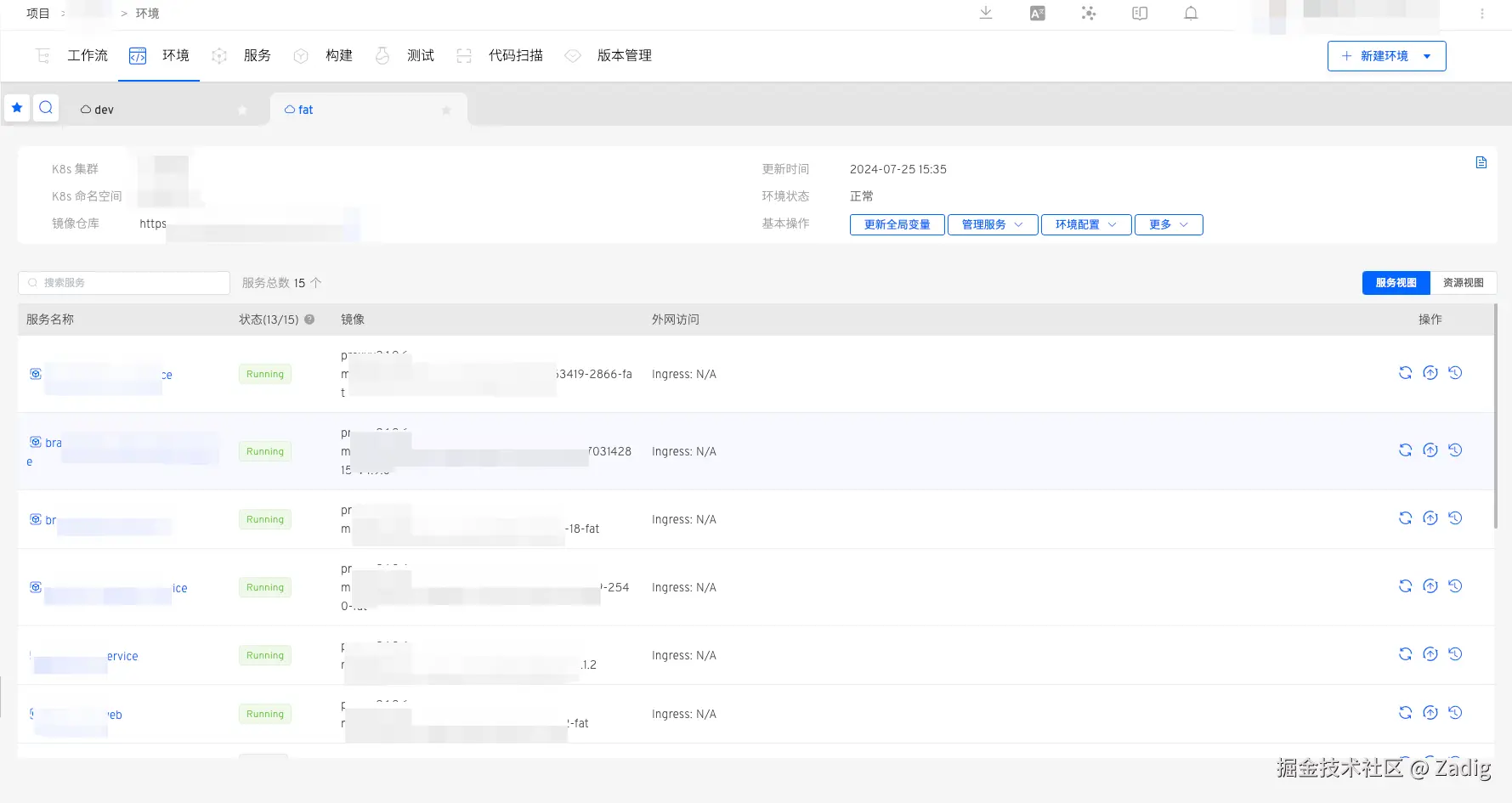This screenshot has width=1512, height=803.
Task: Open the service link starting with "bra"
Action: point(54,443)
